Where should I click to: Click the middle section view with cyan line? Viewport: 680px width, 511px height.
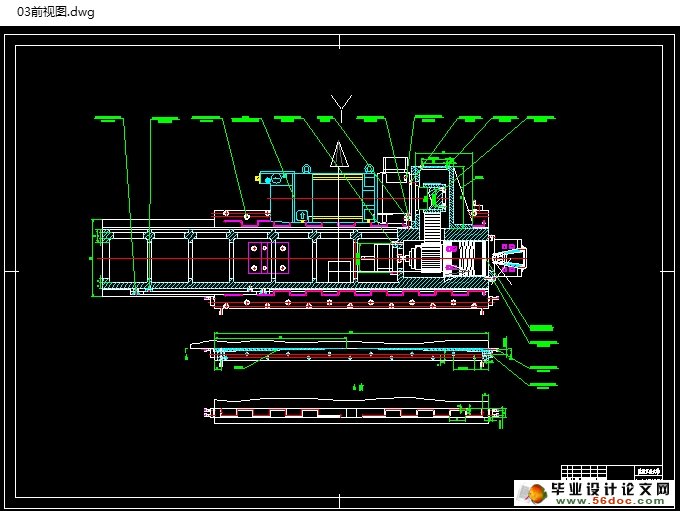click(350, 350)
